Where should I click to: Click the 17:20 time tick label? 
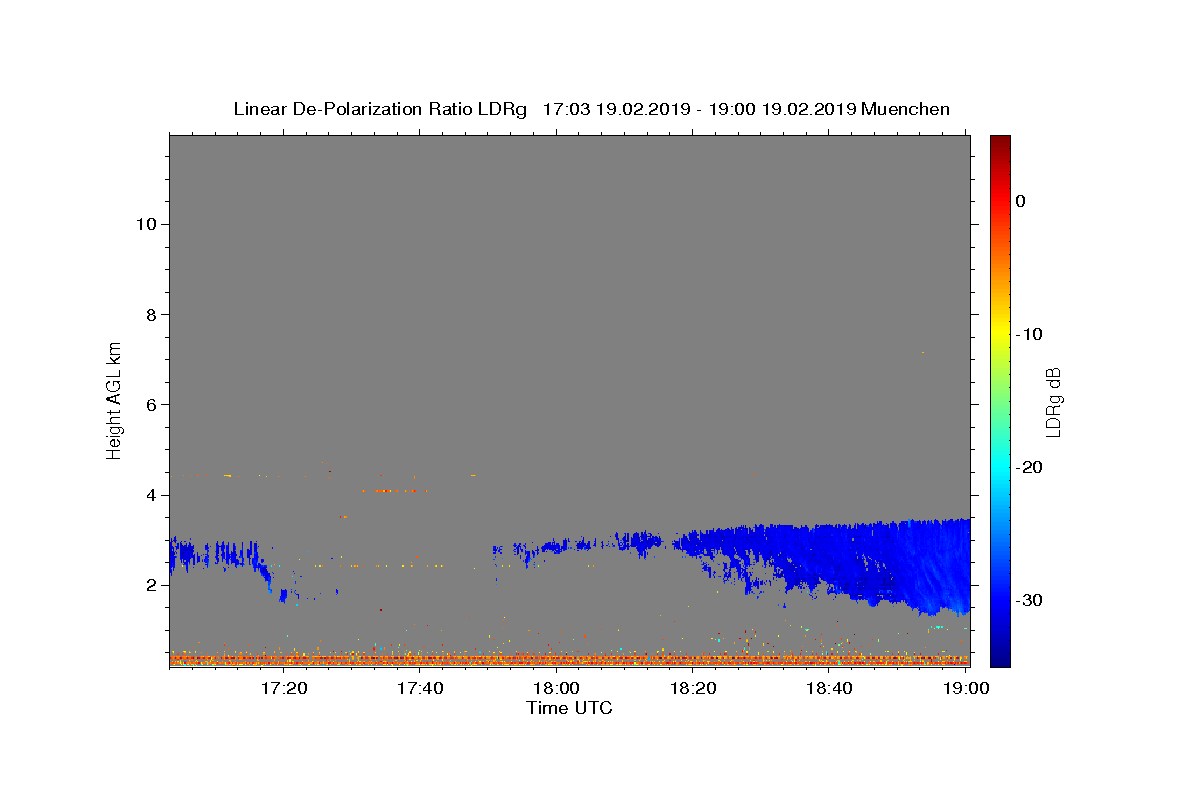[283, 689]
